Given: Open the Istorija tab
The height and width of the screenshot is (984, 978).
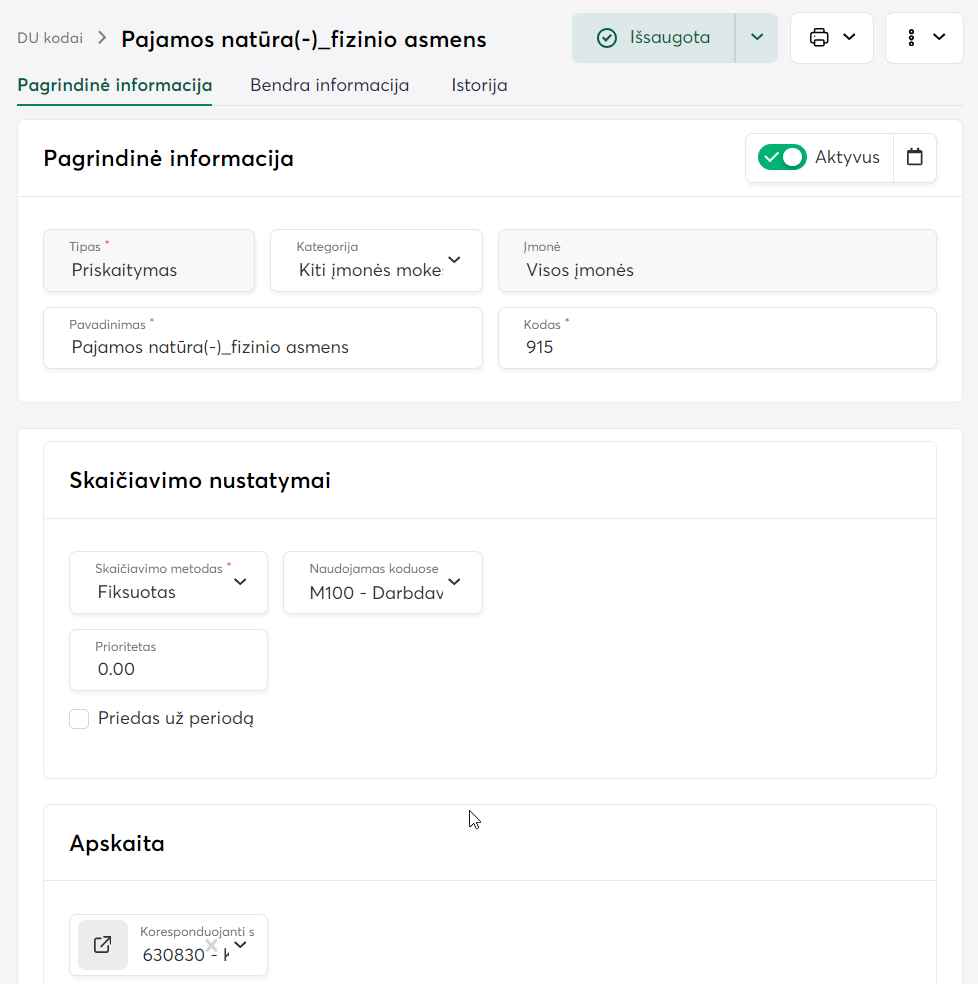Looking at the screenshot, I should tap(479, 86).
